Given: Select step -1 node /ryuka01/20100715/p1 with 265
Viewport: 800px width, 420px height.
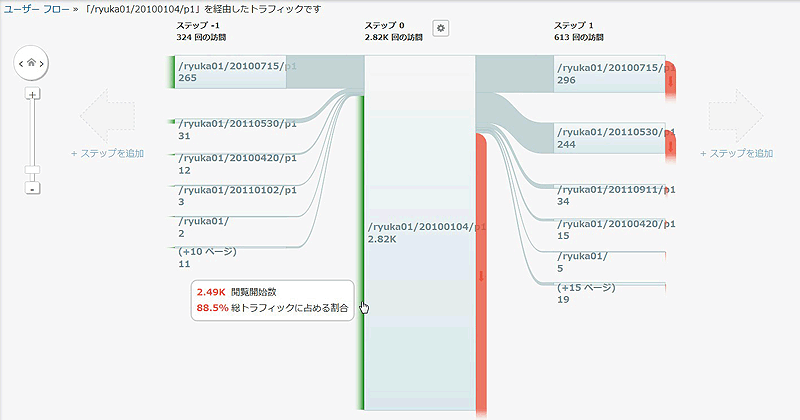Looking at the screenshot, I should (234, 72).
